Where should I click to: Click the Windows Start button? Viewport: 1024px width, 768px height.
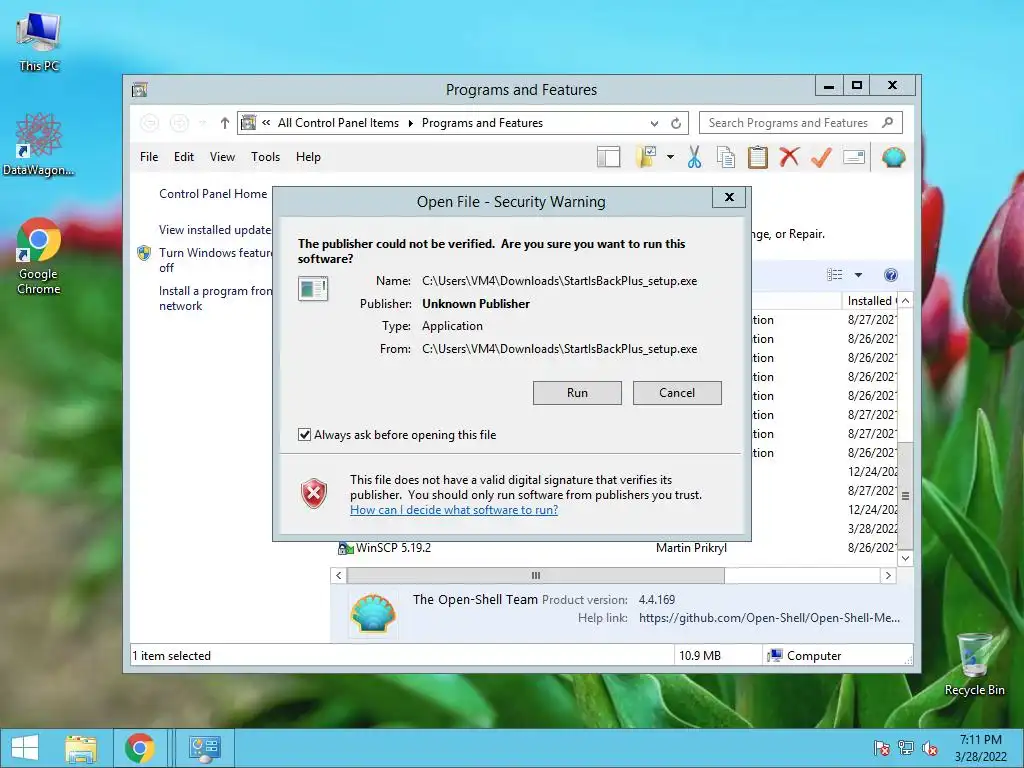25,748
